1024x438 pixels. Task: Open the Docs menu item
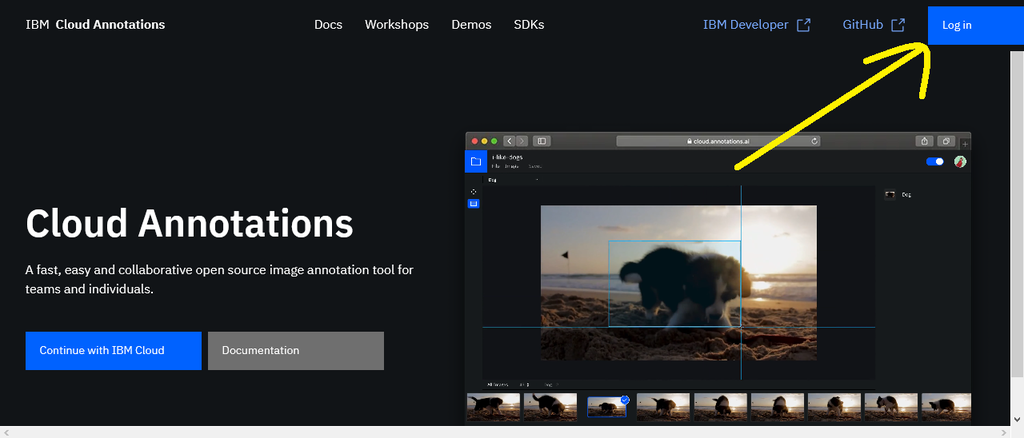click(x=328, y=25)
